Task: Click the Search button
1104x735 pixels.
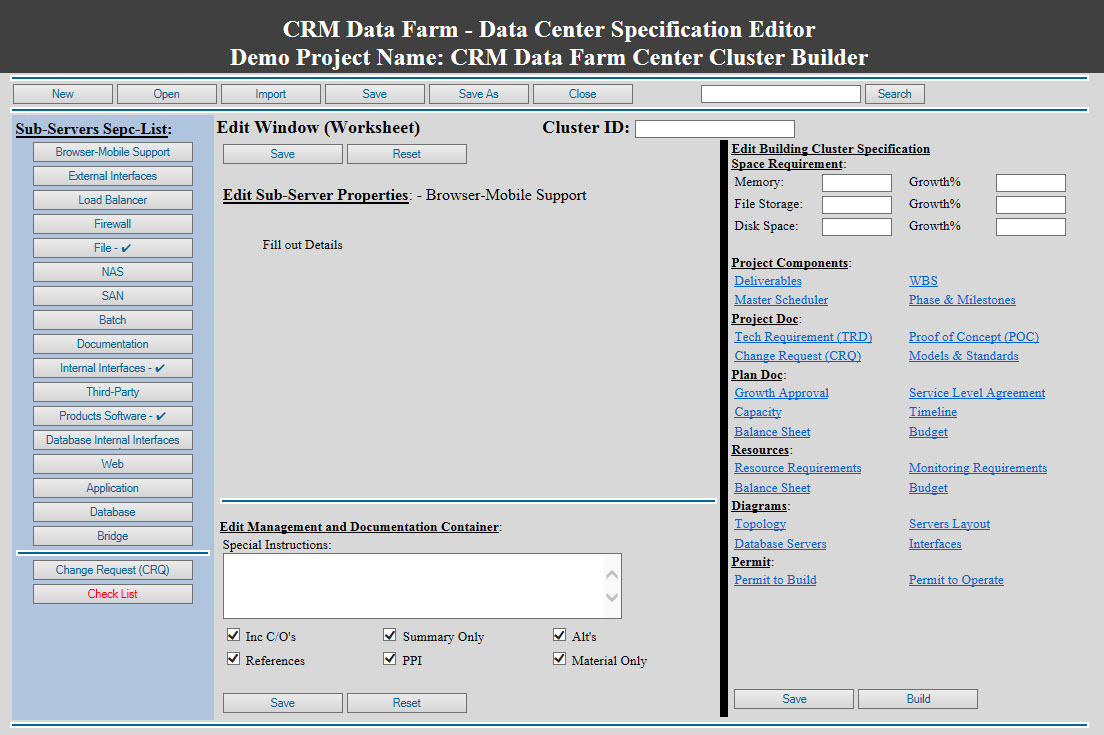Action: 894,93
